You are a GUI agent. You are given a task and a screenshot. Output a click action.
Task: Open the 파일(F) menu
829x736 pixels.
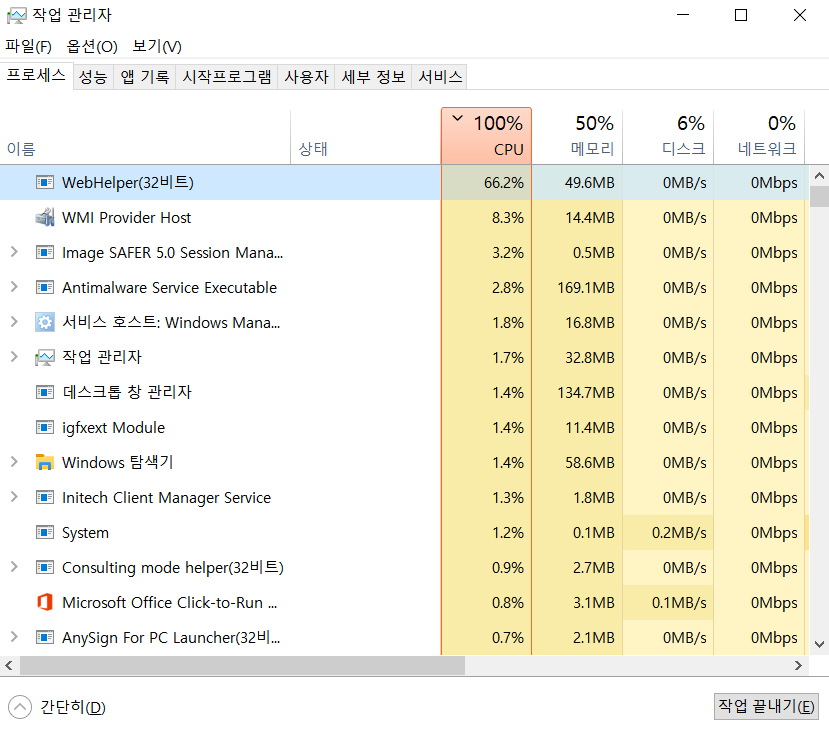click(29, 47)
